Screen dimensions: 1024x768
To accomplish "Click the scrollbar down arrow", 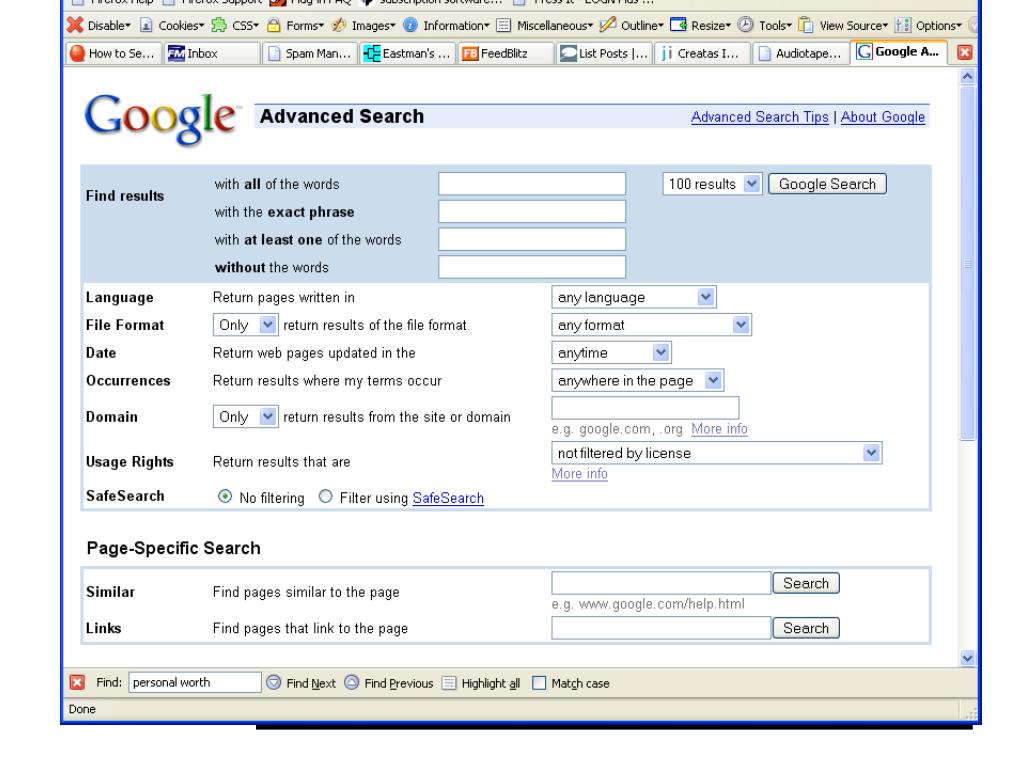I will 967,658.
